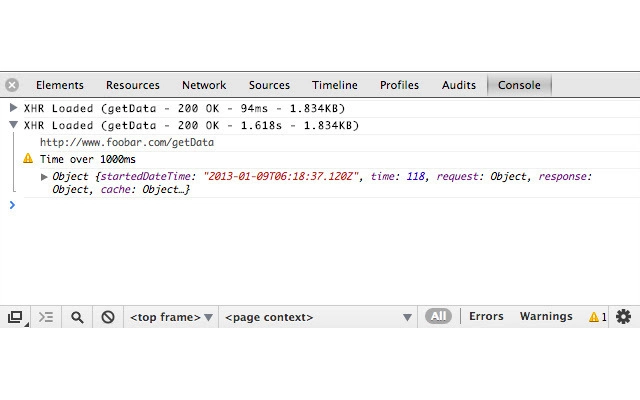Viewport: 640px width, 400px height.
Task: Click the yellow warning icon beside Time over 1000ms
Action: (x=28, y=158)
